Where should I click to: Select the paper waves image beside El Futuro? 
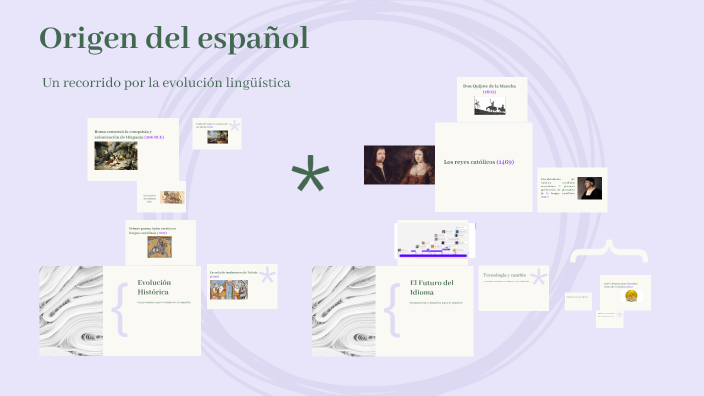click(343, 311)
